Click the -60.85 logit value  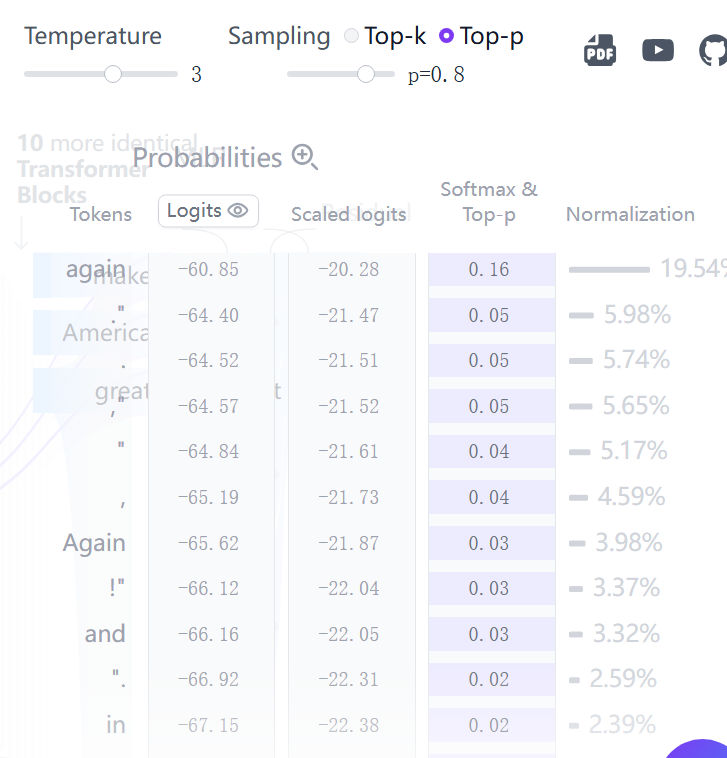(208, 269)
